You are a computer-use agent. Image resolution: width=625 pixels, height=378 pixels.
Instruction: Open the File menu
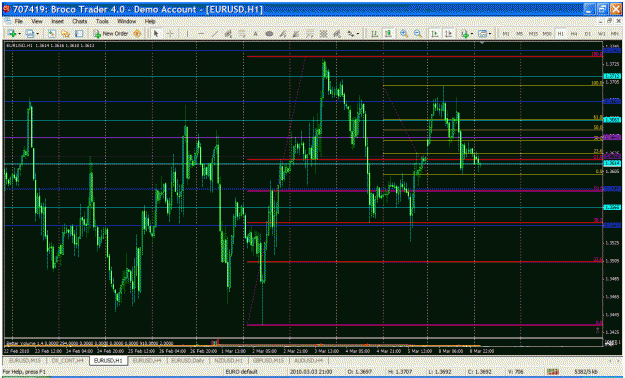[19, 21]
